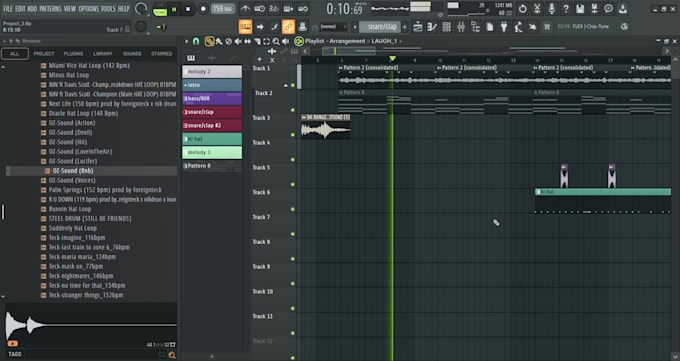
Task: Click the Pause transport button
Action: point(174,9)
